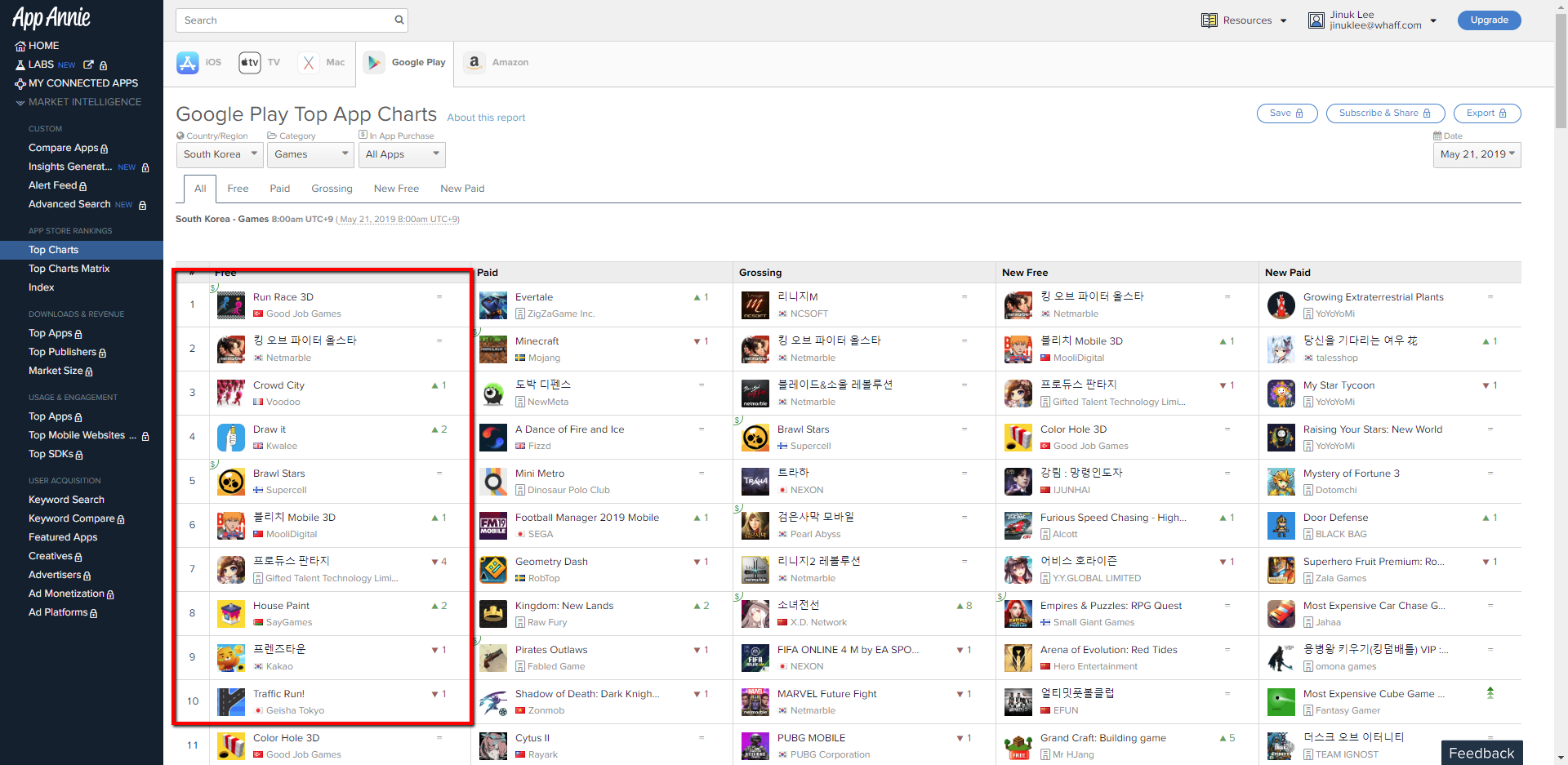Open Top Charts Matrix in sidebar

click(69, 269)
